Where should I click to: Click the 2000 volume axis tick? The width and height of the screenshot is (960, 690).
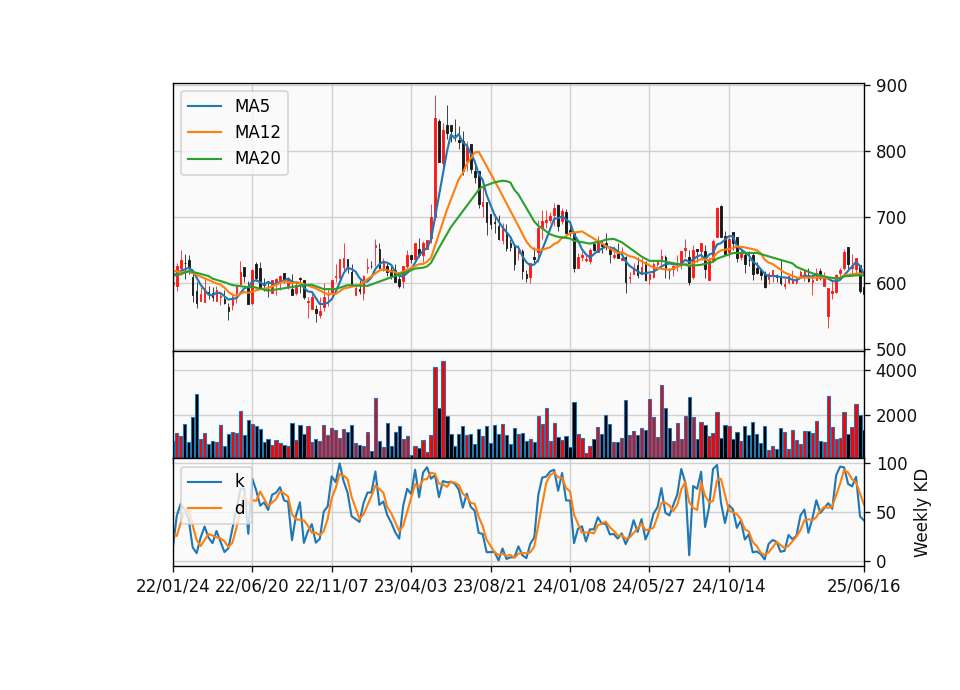[896, 416]
